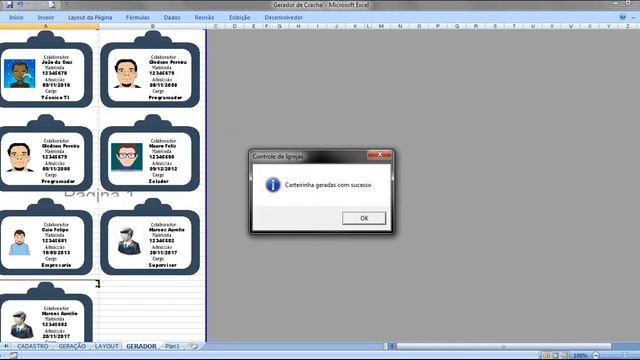
Task: Switch to the Fórmulas ribbon tab
Action: click(138, 18)
